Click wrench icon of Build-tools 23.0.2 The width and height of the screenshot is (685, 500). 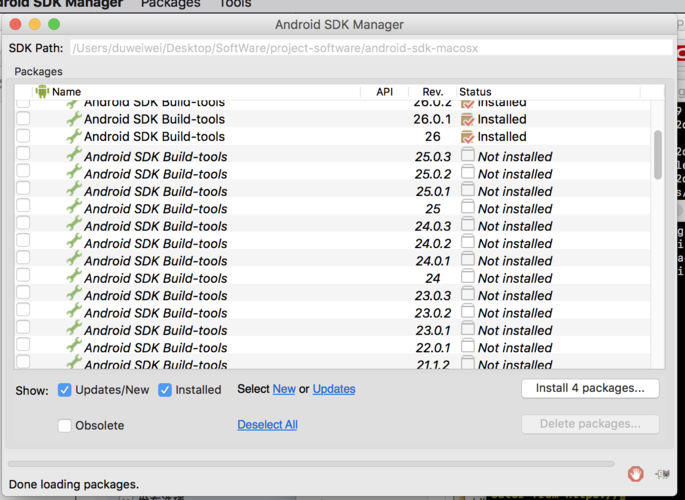pyautogui.click(x=74, y=312)
